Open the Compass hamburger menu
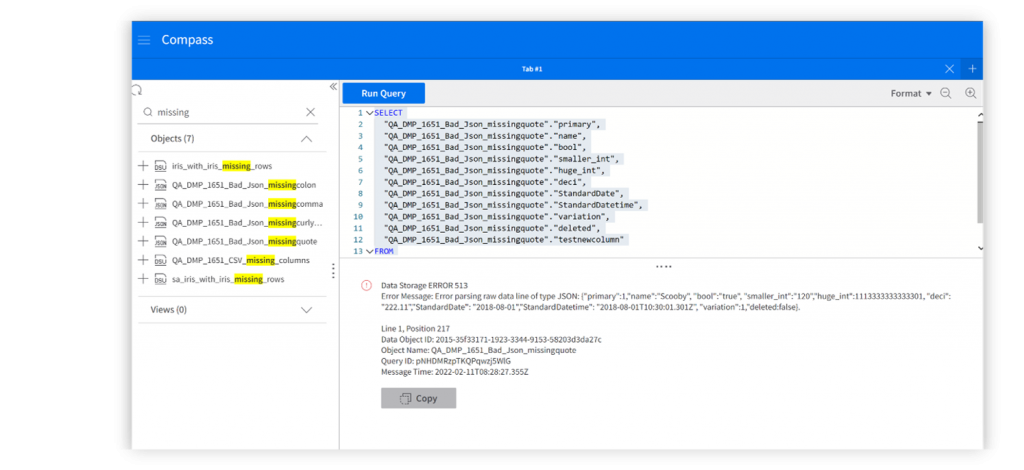Image resolution: width=1024 pixels, height=470 pixels. pyautogui.click(x=144, y=40)
